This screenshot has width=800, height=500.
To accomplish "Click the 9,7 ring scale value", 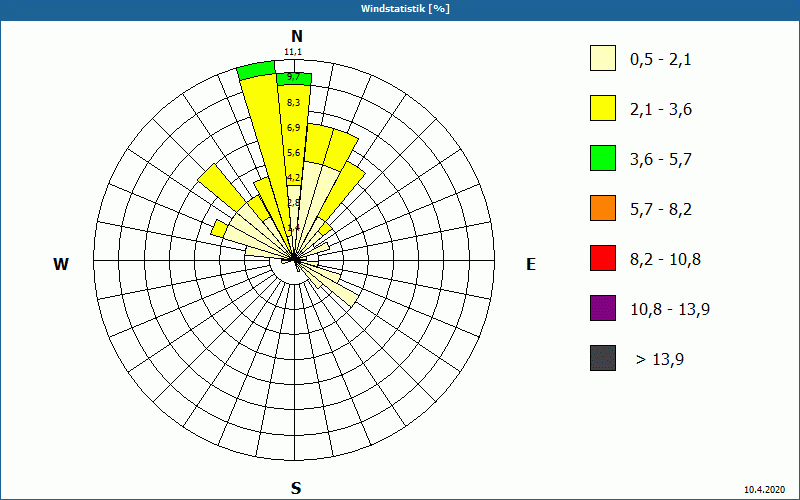I will click(293, 78).
